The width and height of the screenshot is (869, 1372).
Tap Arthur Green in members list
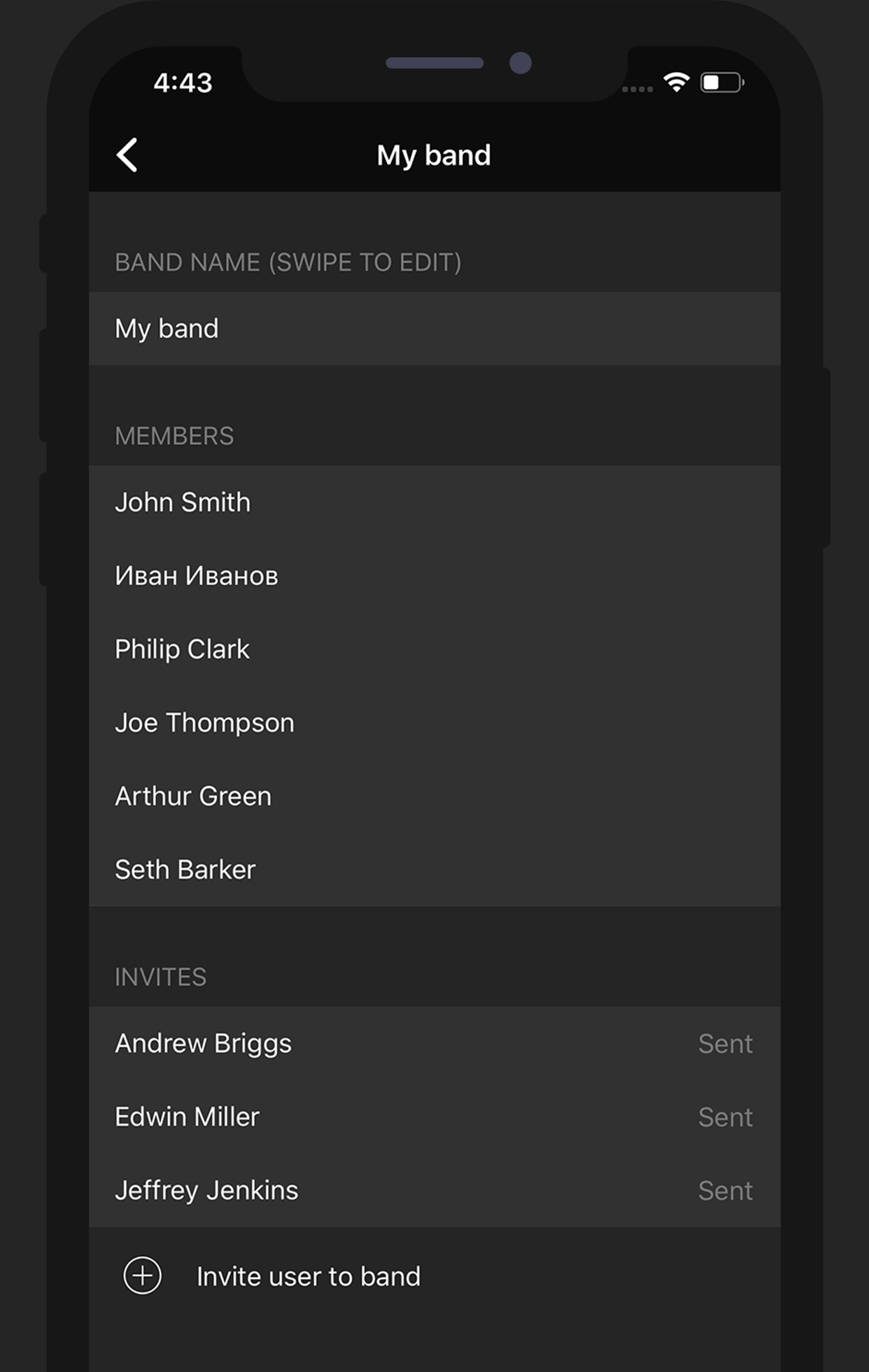434,796
